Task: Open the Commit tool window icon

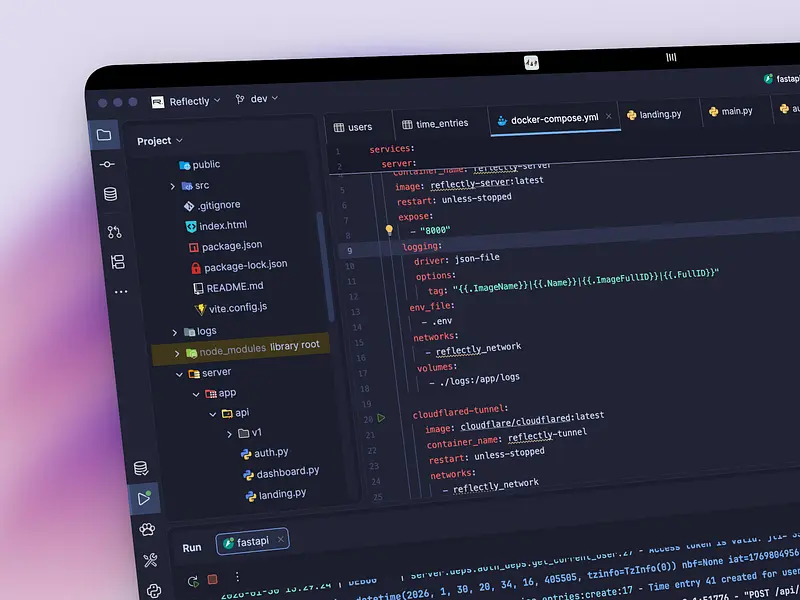Action: click(x=107, y=164)
